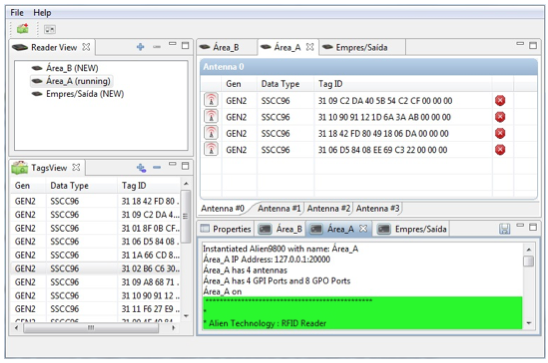The image size is (548, 363).
Task: Click the green new reader toolbar icon
Action: pyautogui.click(x=23, y=29)
